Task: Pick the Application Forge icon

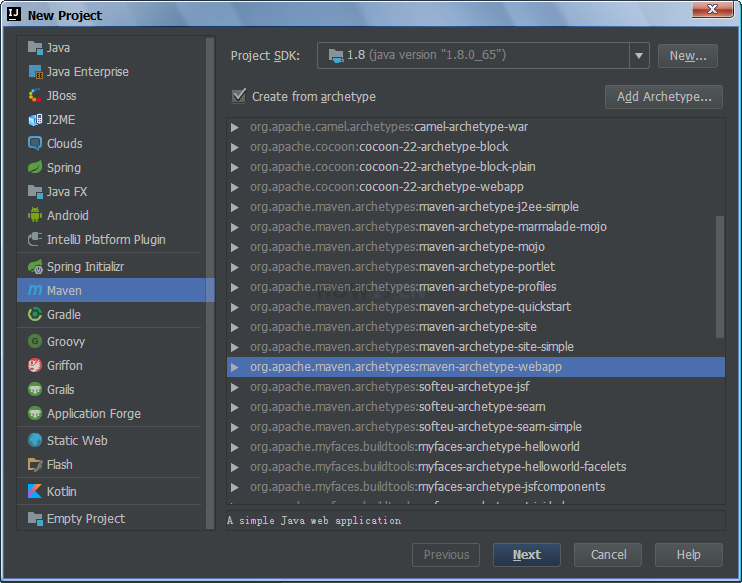Action: pos(35,413)
